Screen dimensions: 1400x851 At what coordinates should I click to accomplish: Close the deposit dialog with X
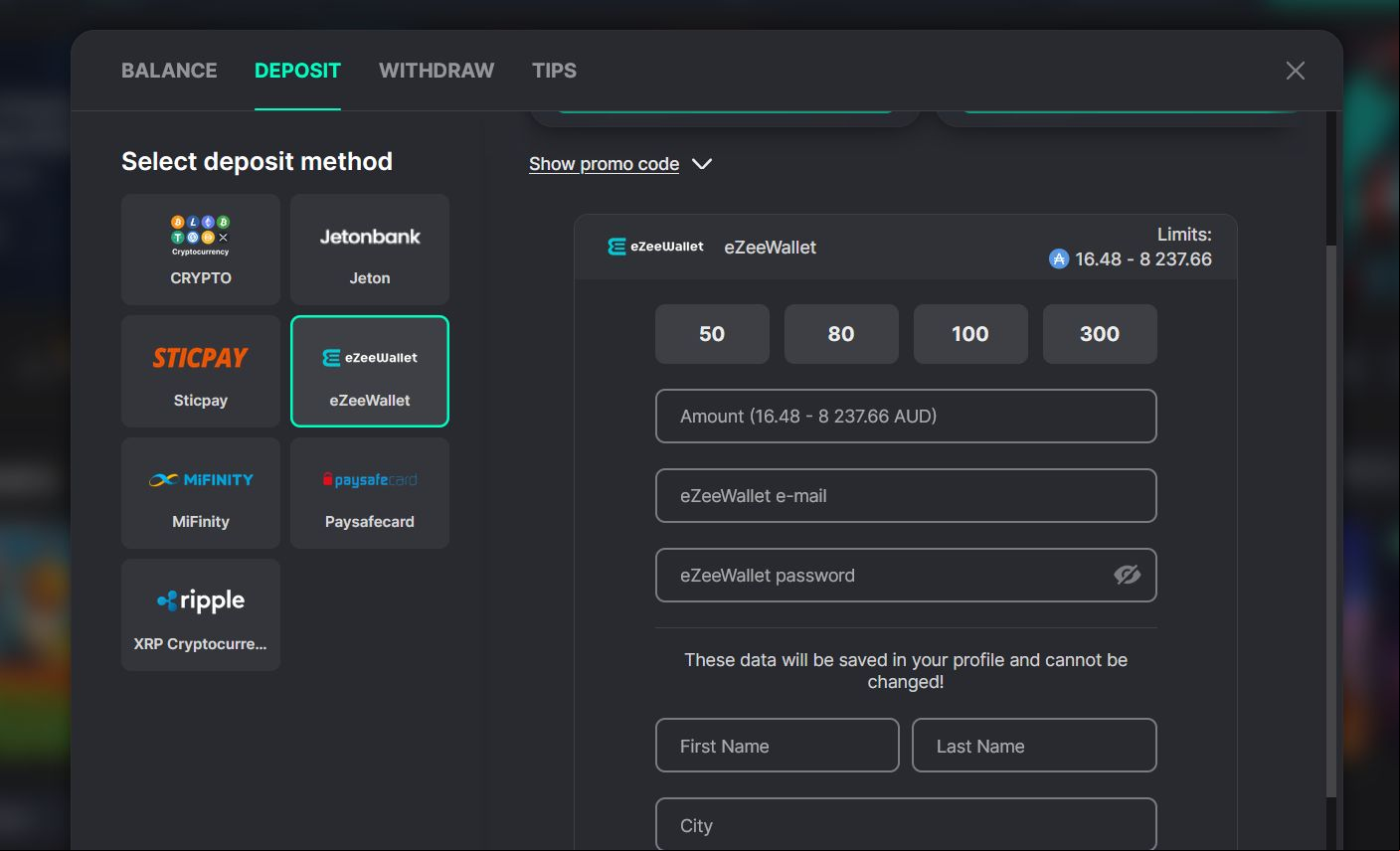pyautogui.click(x=1296, y=71)
